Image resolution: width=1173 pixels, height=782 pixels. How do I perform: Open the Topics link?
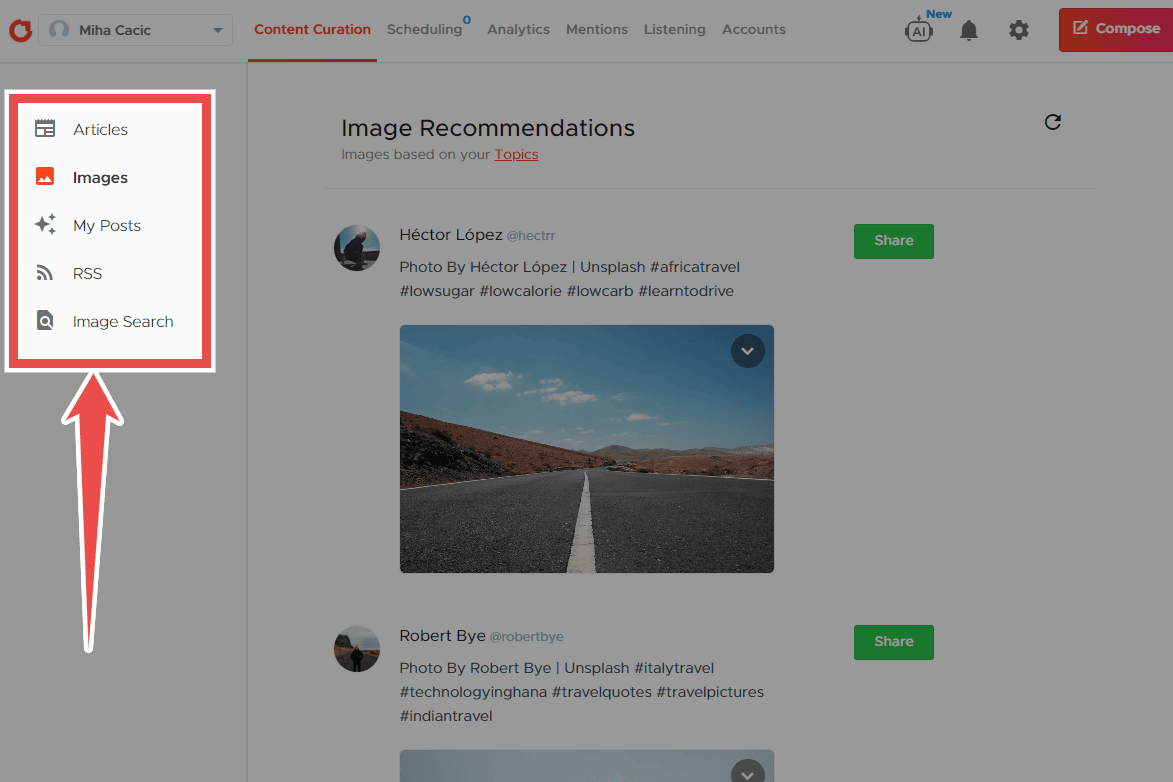tap(516, 154)
